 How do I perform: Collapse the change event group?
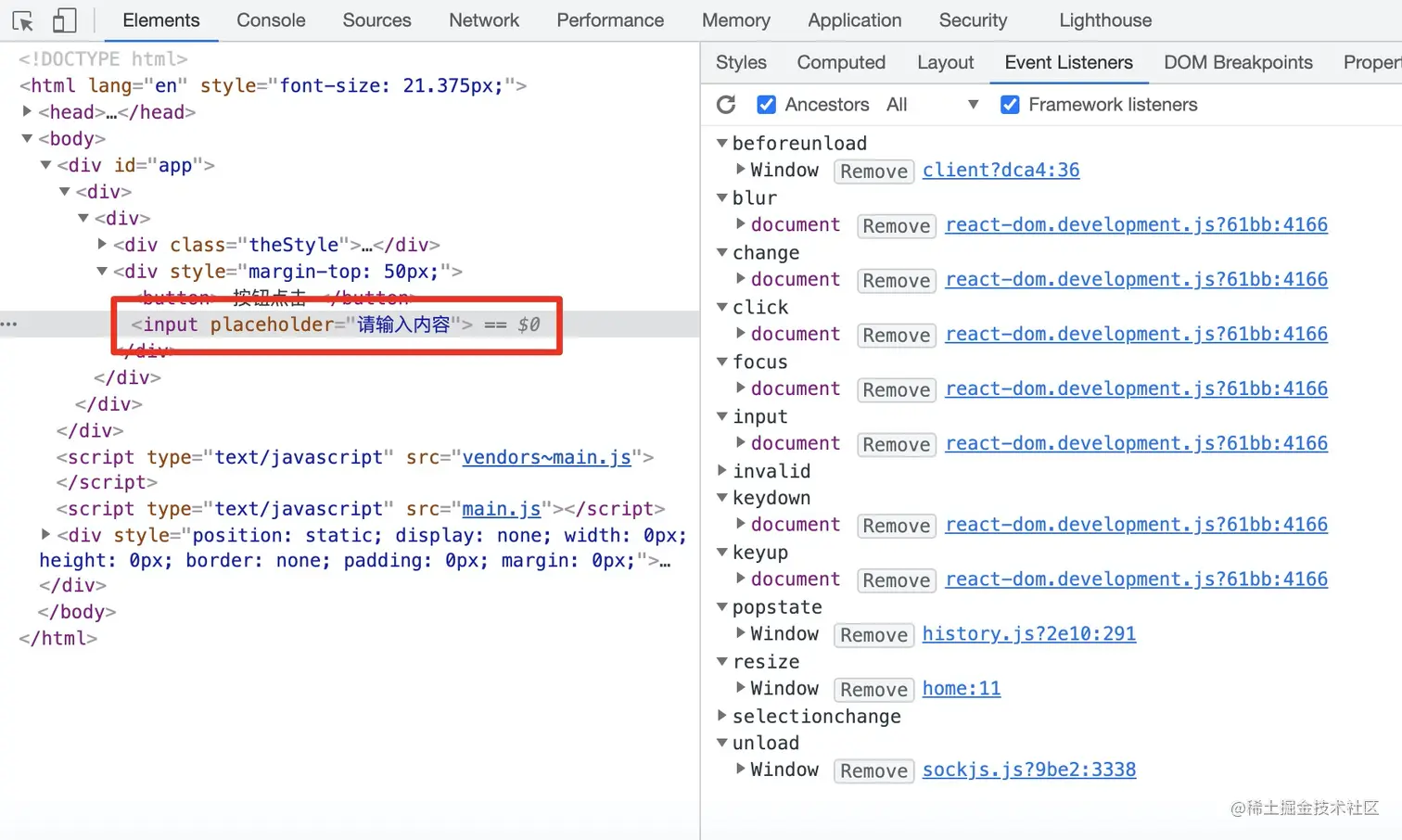coord(722,252)
